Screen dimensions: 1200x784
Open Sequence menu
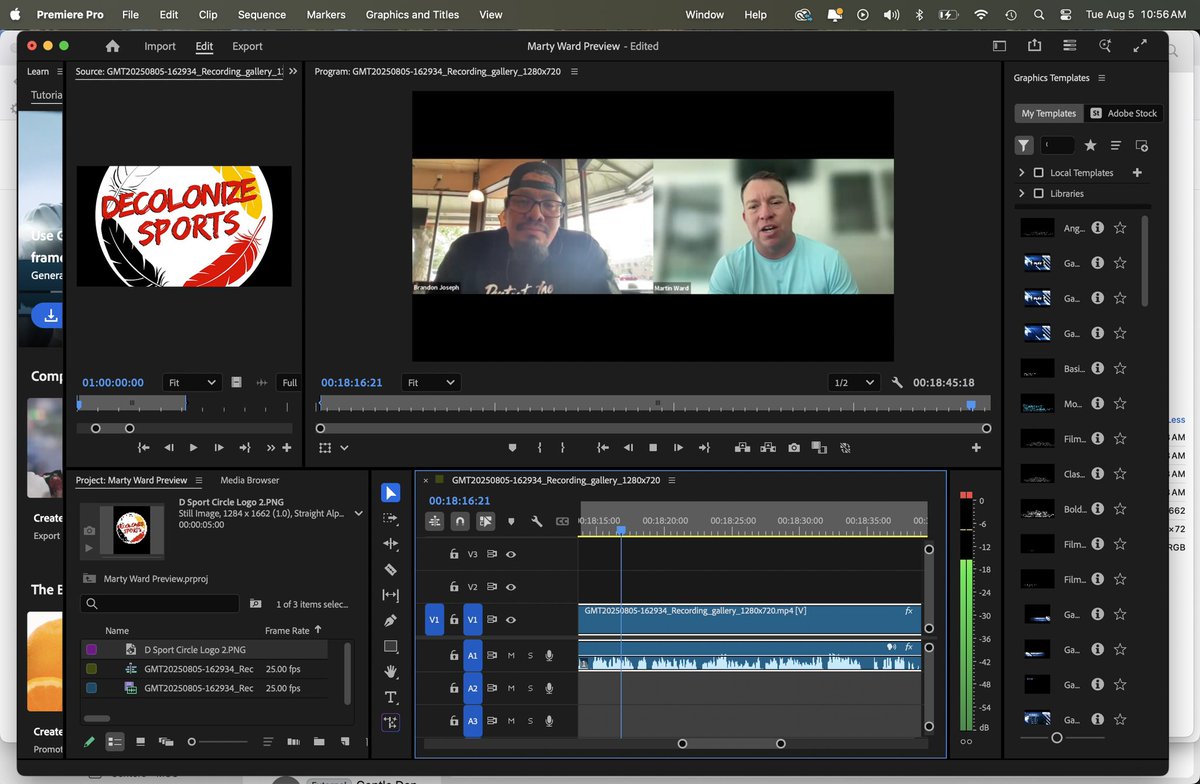pos(260,15)
